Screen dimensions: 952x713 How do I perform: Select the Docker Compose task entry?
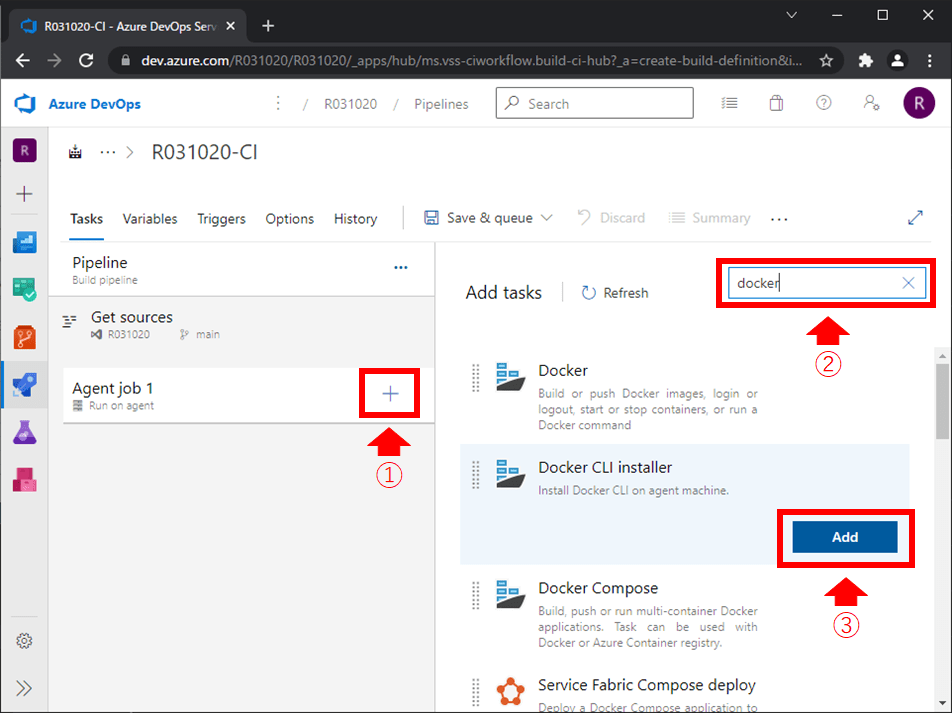[685, 615]
